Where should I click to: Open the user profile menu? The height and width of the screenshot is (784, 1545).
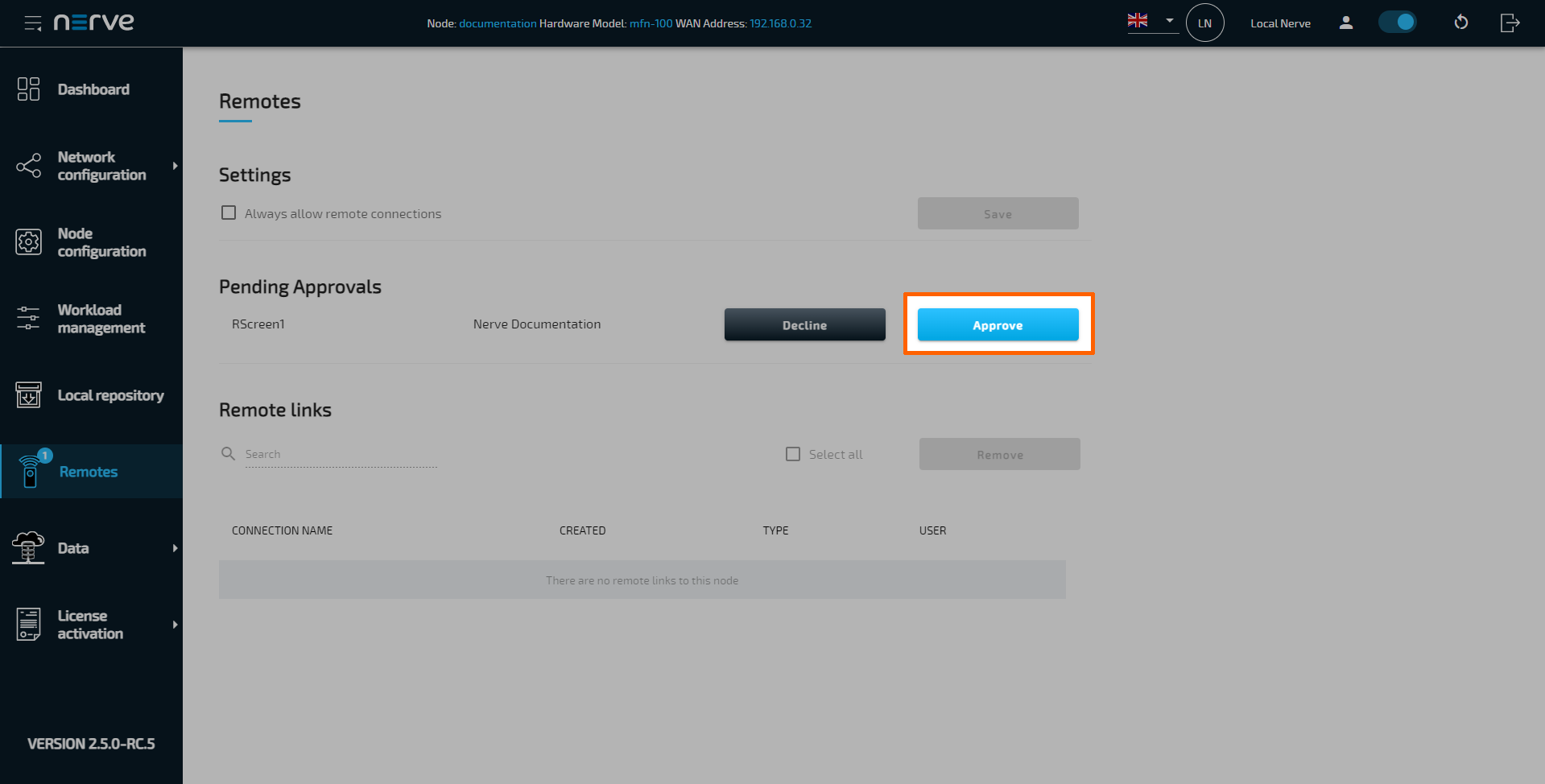tap(1345, 23)
